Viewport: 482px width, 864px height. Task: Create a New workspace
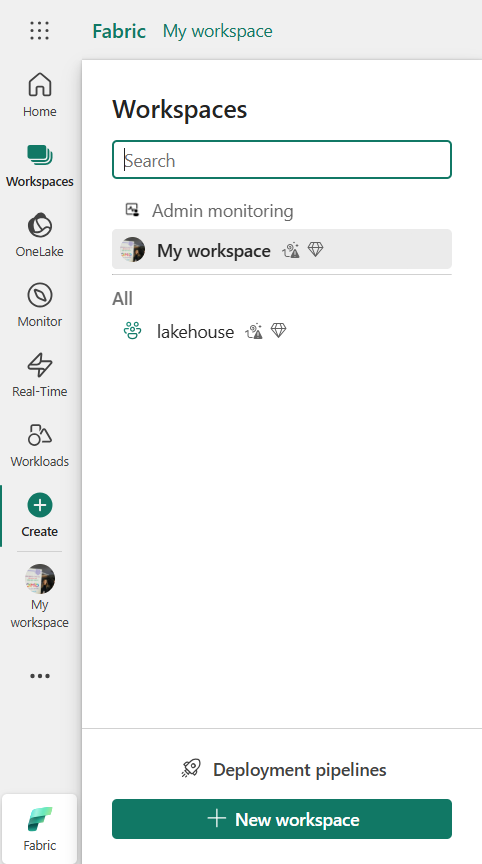coord(282,819)
